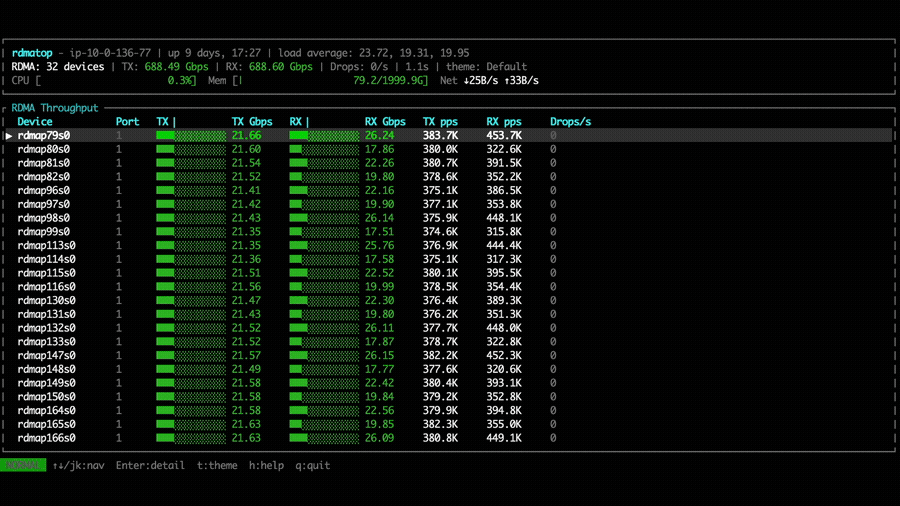
Task: Click the TX bar for rdmap166s0
Action: coord(191,438)
